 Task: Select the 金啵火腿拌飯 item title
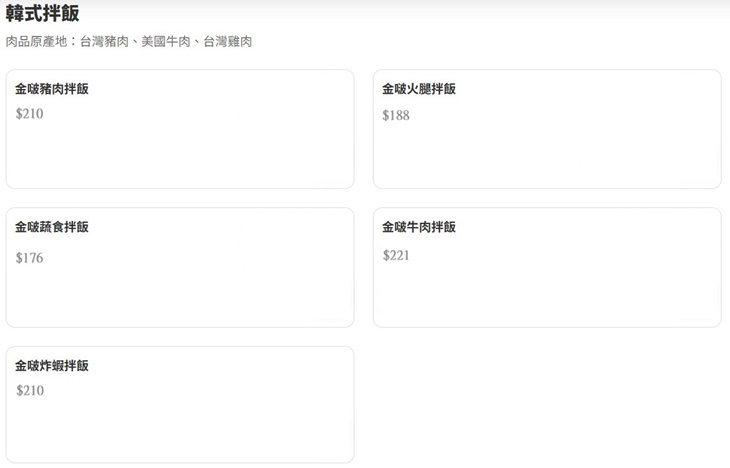(x=419, y=89)
